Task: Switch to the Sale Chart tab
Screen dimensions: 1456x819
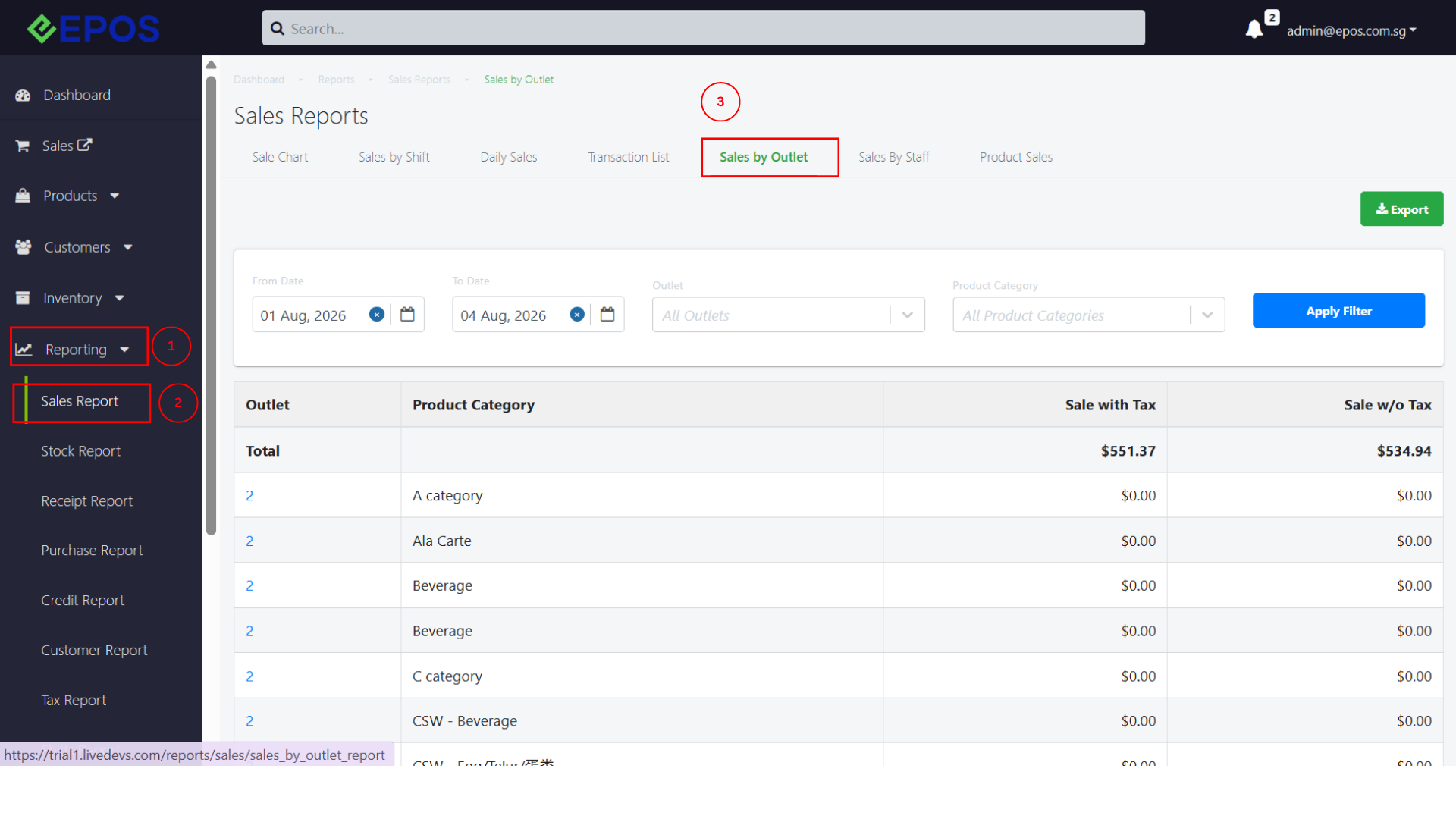Action: (x=280, y=157)
